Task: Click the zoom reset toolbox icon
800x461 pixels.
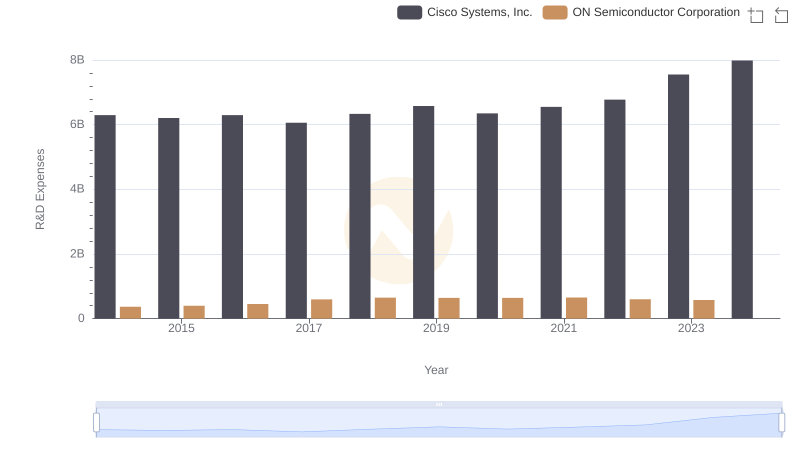Action: [781, 15]
